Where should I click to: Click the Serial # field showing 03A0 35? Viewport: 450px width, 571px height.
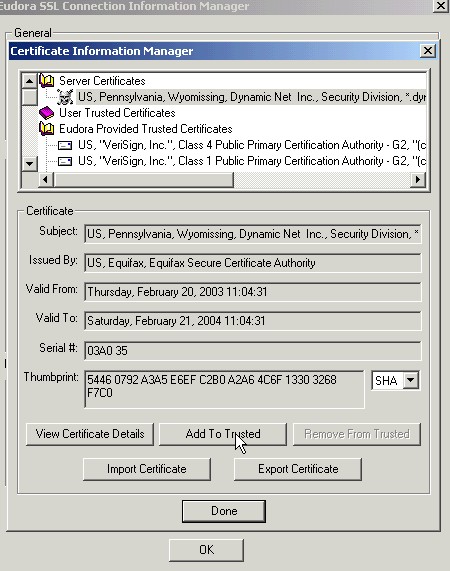[x=253, y=350]
